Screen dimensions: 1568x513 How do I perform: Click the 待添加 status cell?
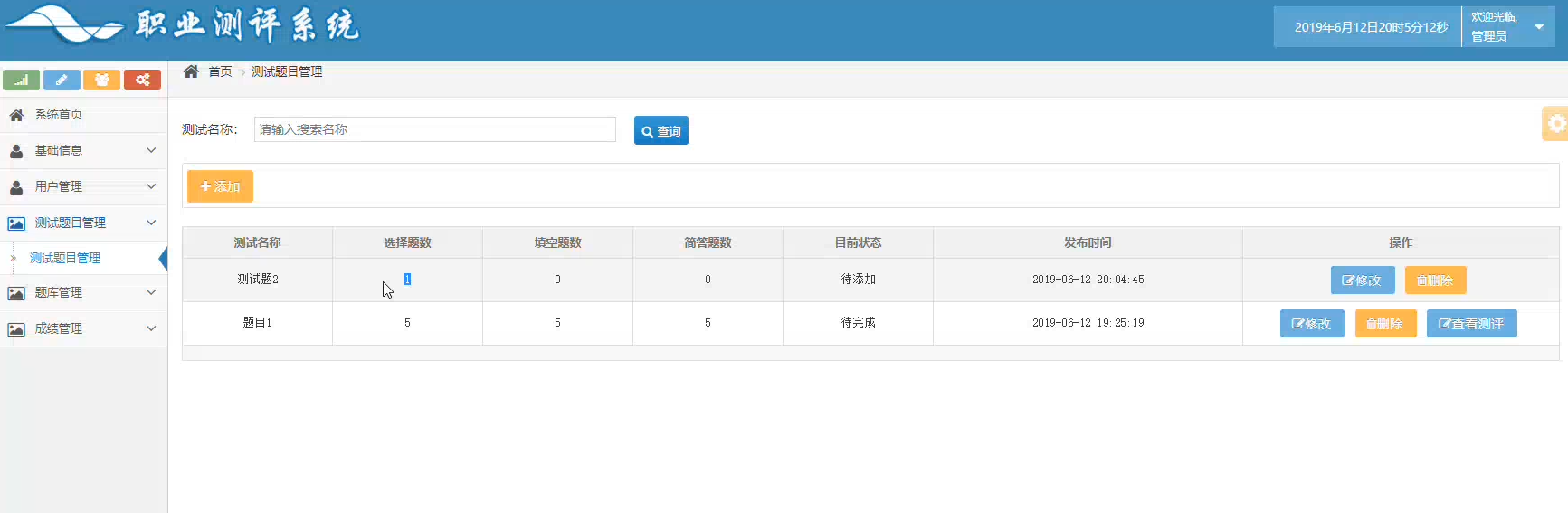pyautogui.click(x=858, y=280)
